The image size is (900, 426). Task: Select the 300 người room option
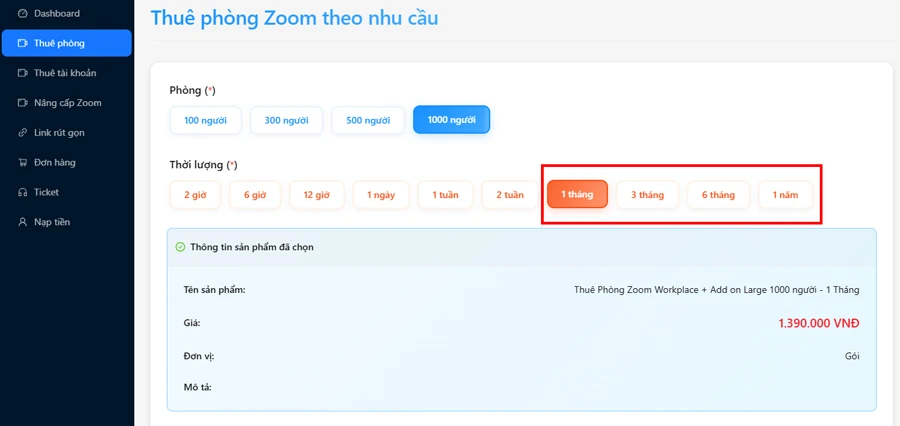pyautogui.click(x=286, y=121)
